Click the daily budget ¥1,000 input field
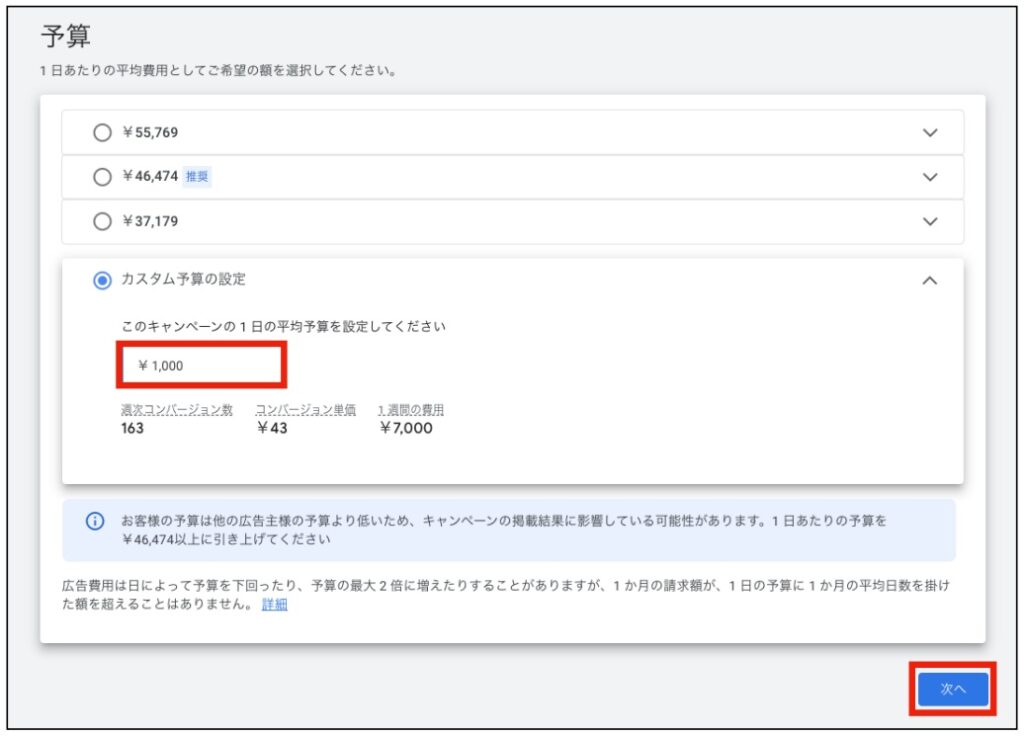This screenshot has width=1024, height=736. tap(204, 365)
